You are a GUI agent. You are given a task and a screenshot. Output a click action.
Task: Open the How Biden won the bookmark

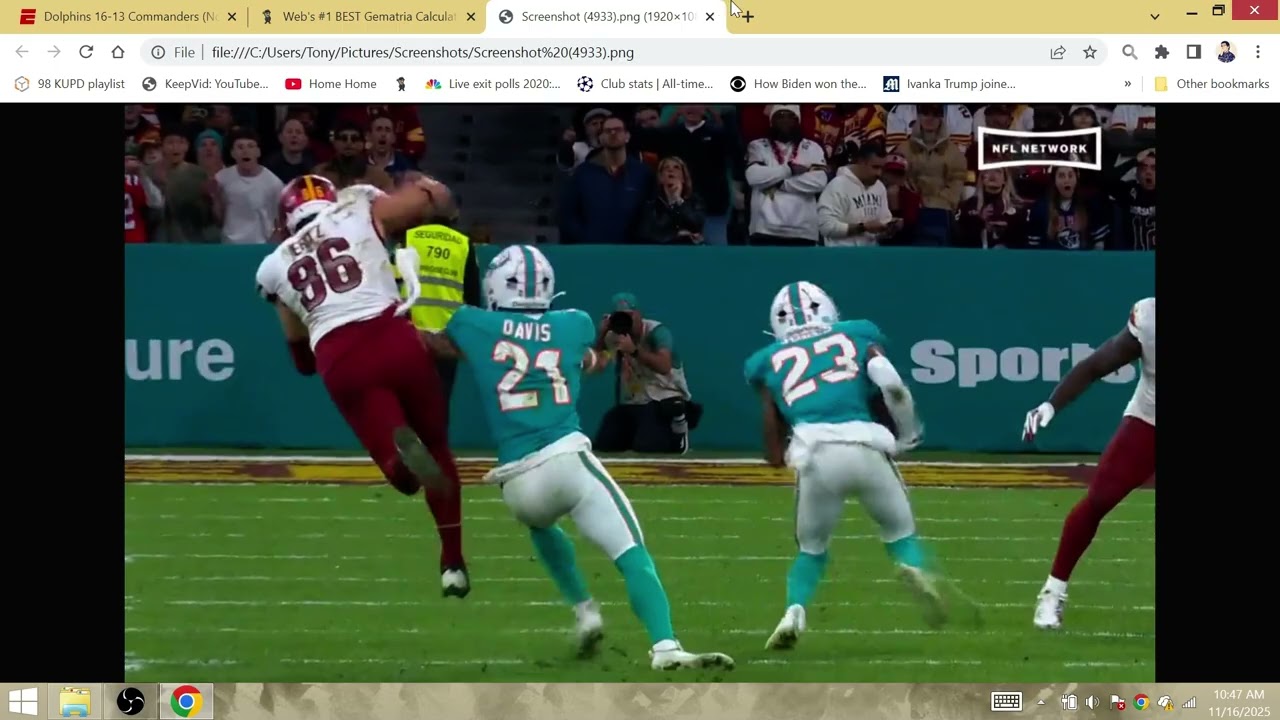pos(799,84)
